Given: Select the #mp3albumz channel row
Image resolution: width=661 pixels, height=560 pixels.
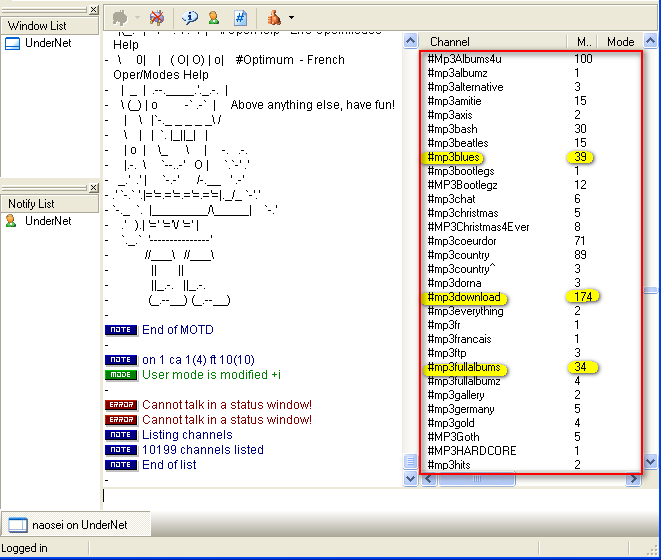Looking at the screenshot, I should 531,73.
